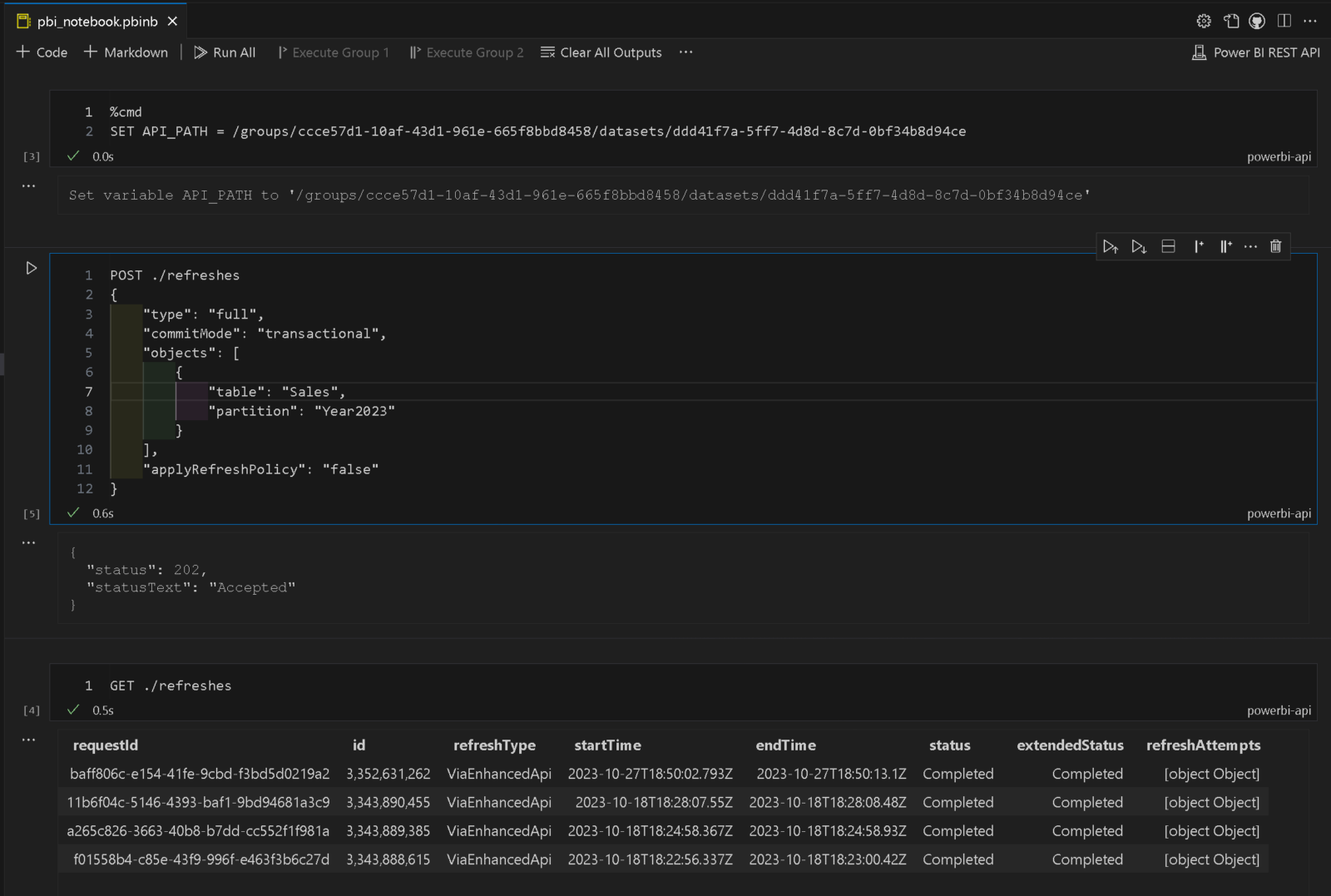Change powerbi-api language of GET cell
This screenshot has height=896, width=1331.
pyautogui.click(x=1279, y=710)
